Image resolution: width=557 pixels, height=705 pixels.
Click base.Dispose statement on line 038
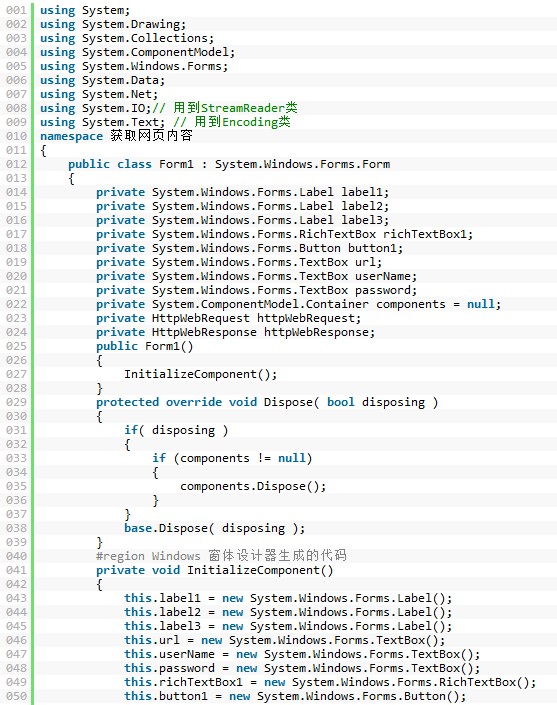[x=214, y=528]
